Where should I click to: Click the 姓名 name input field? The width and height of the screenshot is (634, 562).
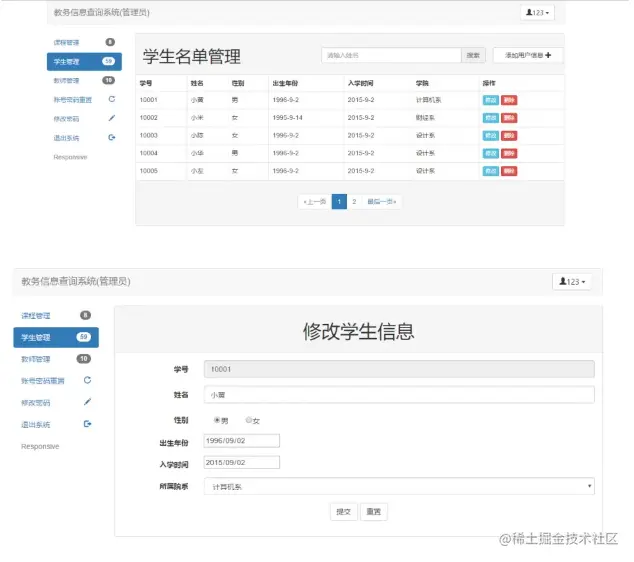pos(399,395)
